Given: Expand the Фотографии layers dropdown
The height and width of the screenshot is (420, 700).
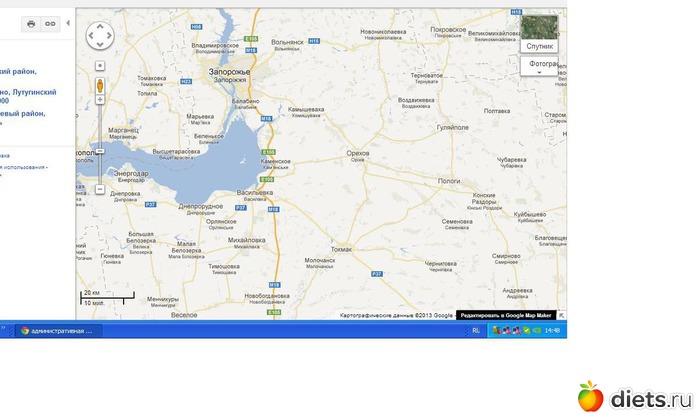Looking at the screenshot, I should pyautogui.click(x=540, y=66).
